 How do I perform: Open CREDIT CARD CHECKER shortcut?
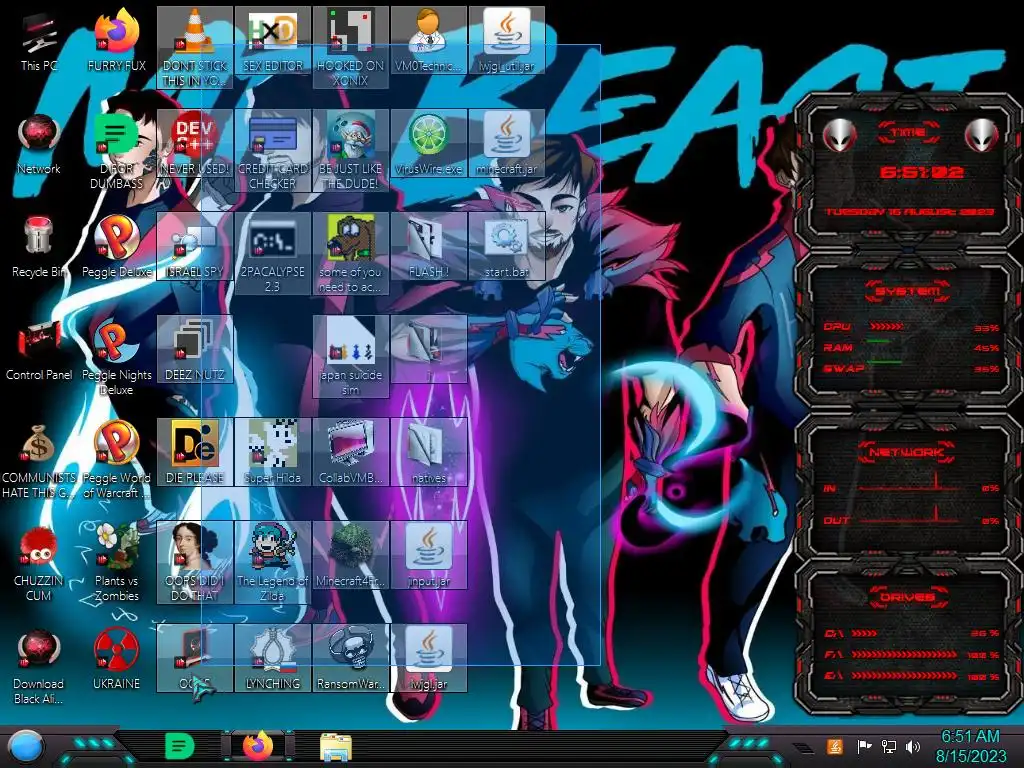tap(272, 150)
